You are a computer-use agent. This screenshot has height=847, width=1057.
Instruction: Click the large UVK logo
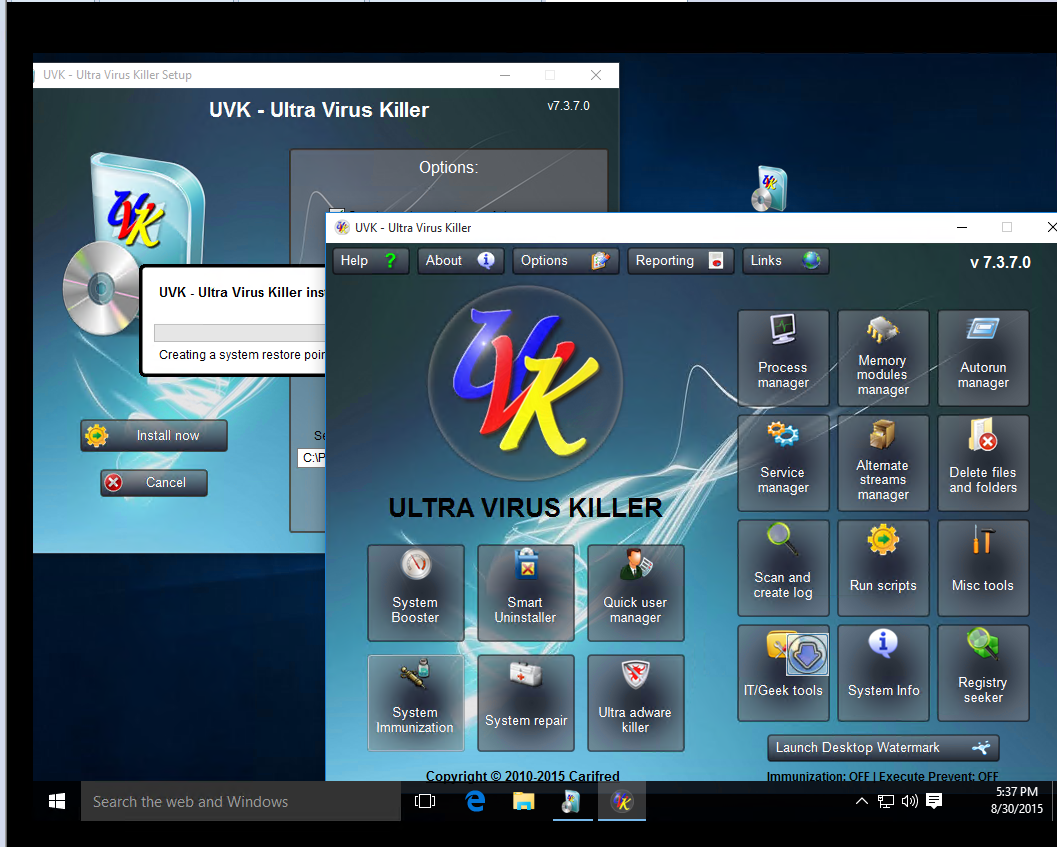coord(525,383)
